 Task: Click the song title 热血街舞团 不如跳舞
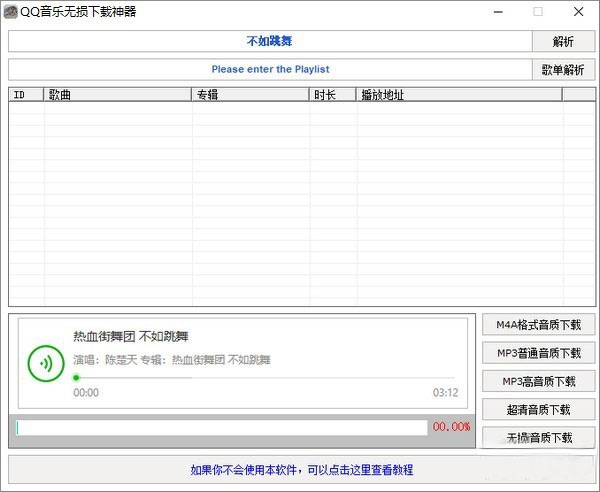pyautogui.click(x=131, y=337)
